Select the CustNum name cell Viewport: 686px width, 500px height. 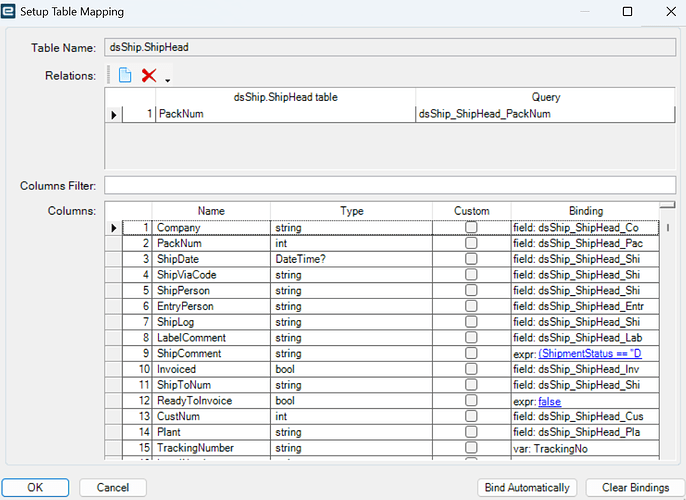point(211,416)
